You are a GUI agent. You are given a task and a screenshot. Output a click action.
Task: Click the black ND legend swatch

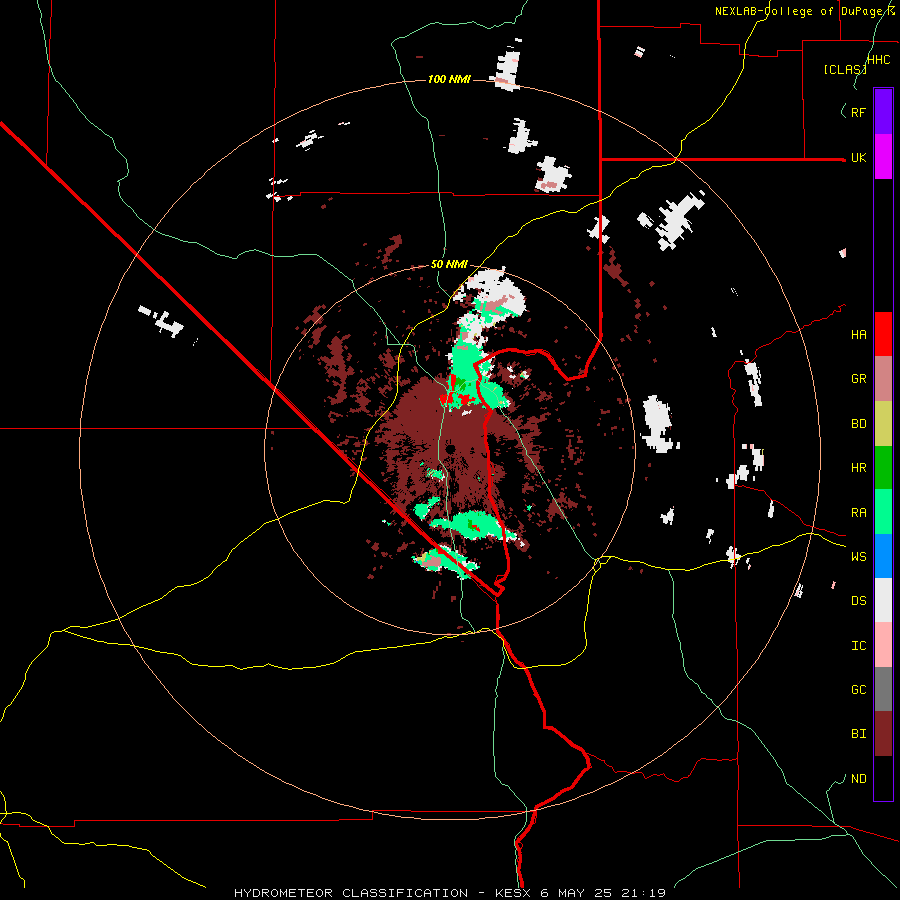[883, 778]
